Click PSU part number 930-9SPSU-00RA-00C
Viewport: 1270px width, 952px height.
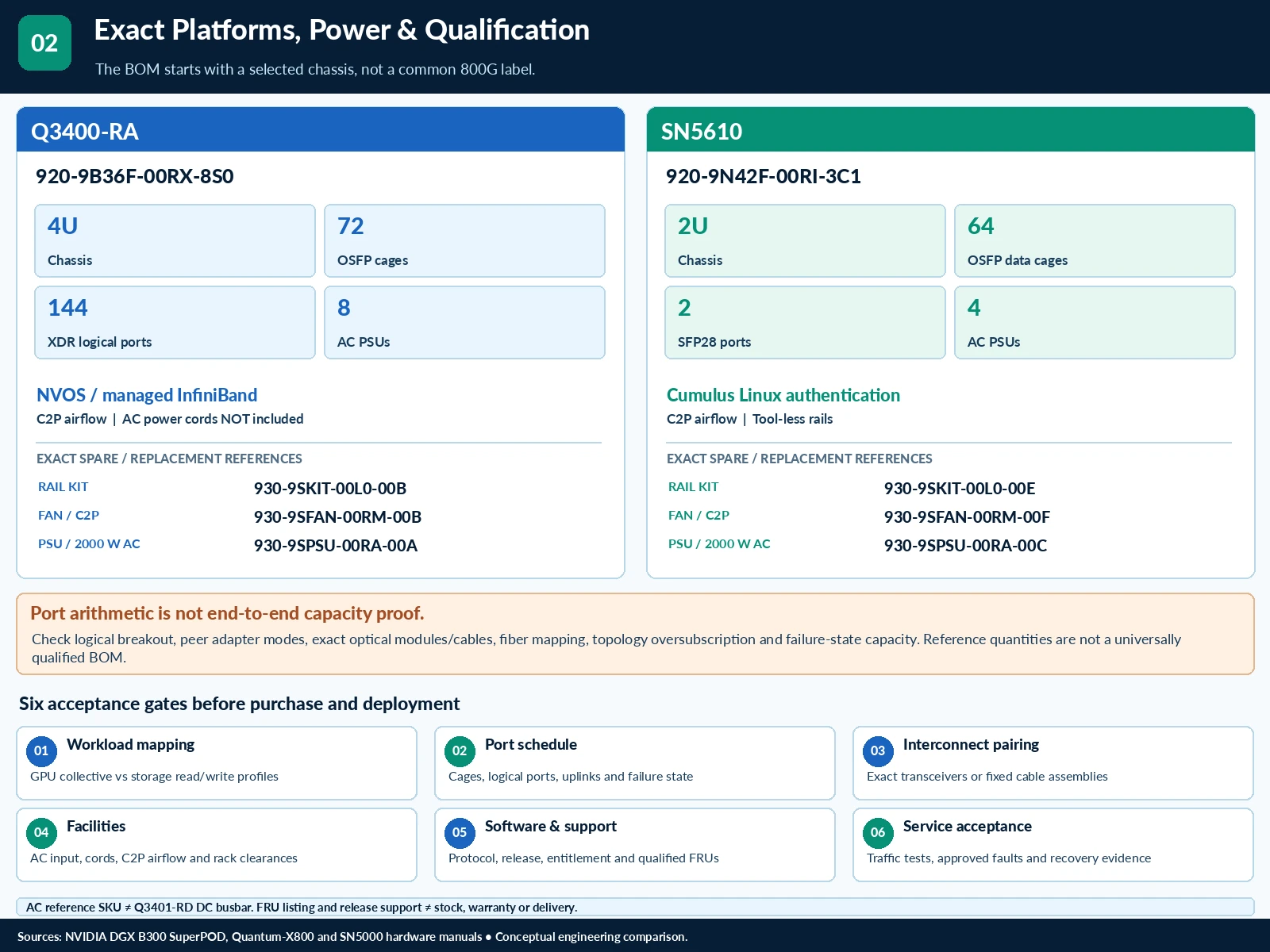coord(965,546)
